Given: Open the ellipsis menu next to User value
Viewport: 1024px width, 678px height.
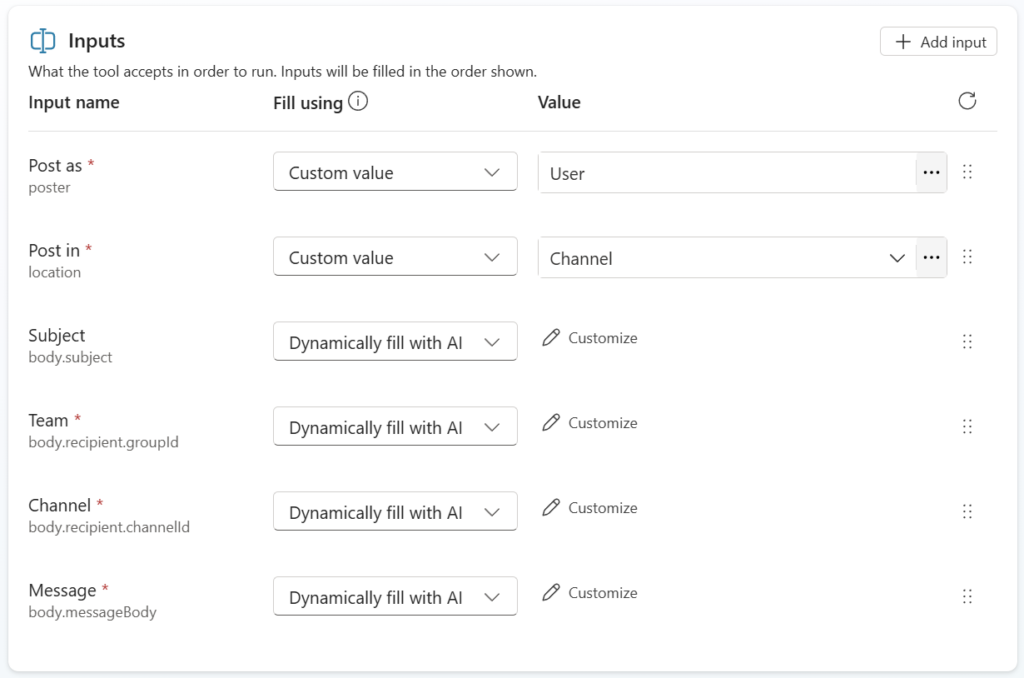Looking at the screenshot, I should point(931,172).
